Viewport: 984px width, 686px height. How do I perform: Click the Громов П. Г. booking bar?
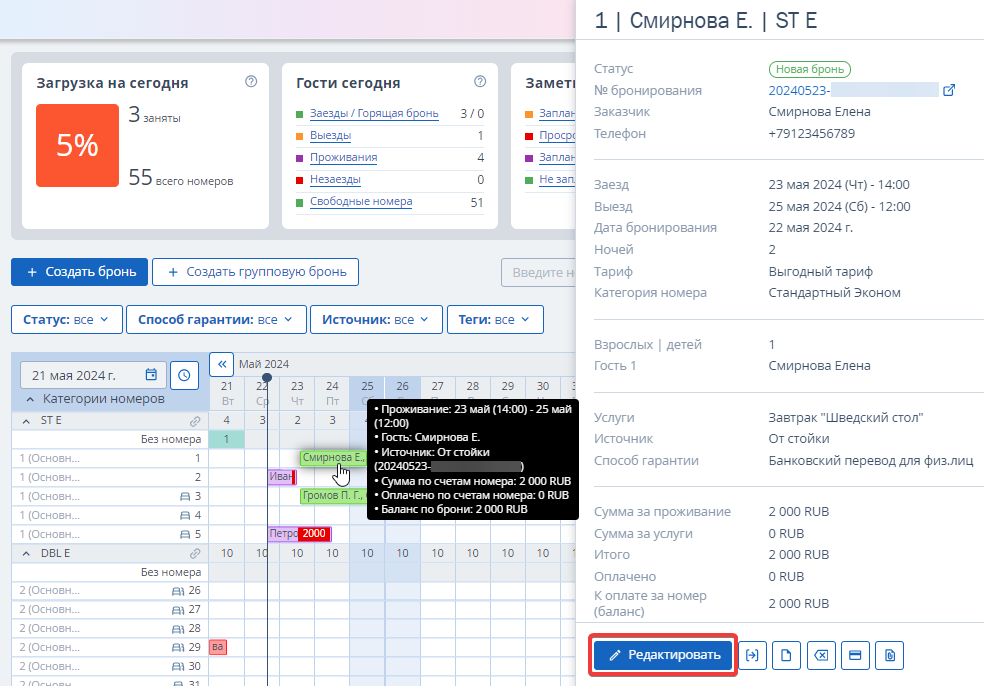(333, 496)
